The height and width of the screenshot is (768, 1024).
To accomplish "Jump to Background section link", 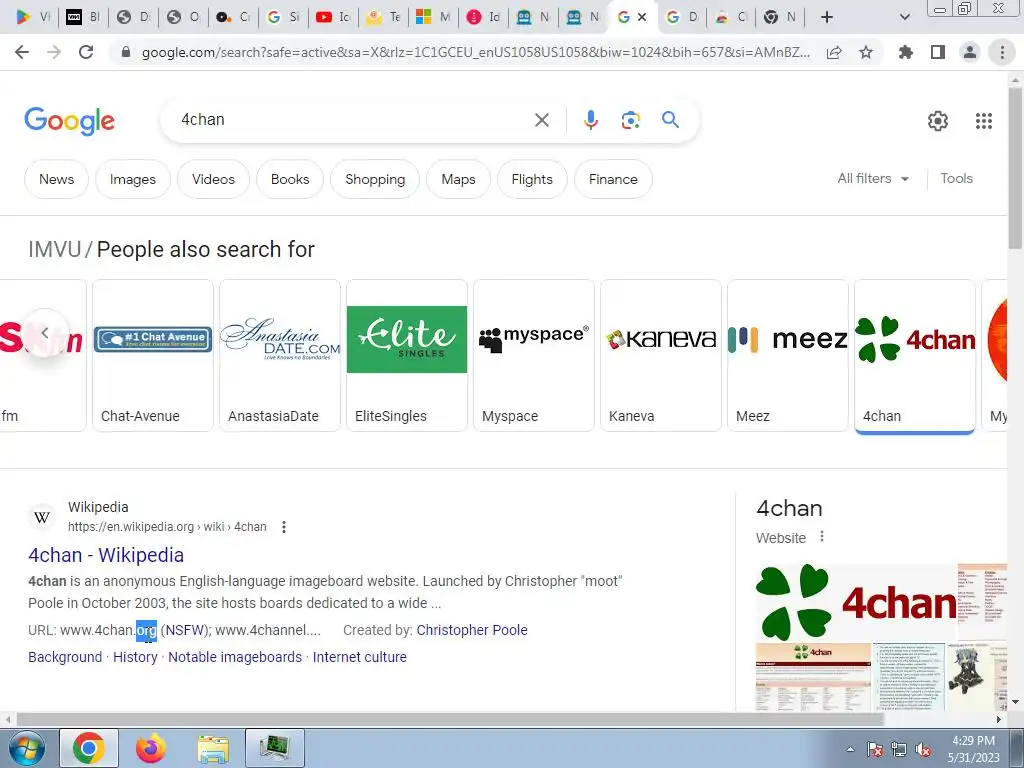I will tap(65, 657).
